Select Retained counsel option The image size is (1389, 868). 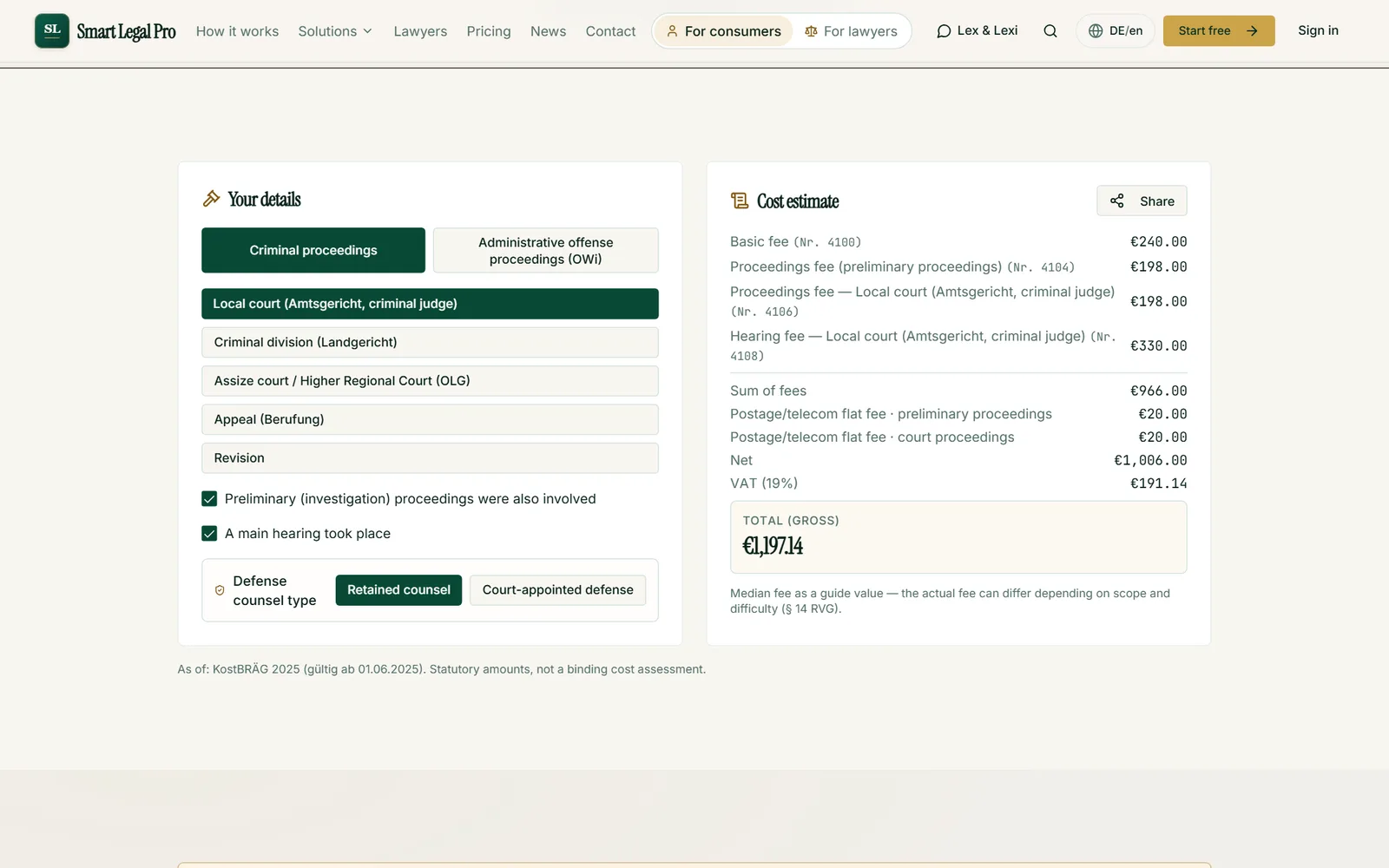(398, 590)
